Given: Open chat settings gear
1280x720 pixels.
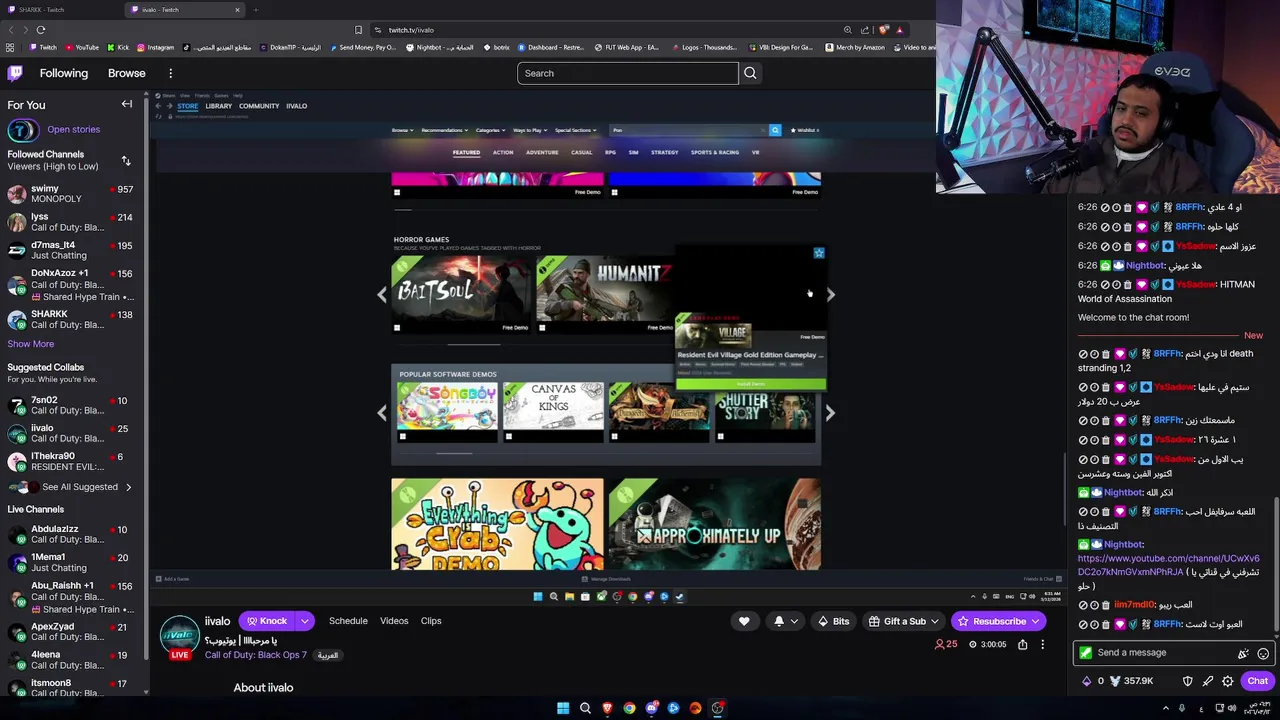Looking at the screenshot, I should point(1227,681).
